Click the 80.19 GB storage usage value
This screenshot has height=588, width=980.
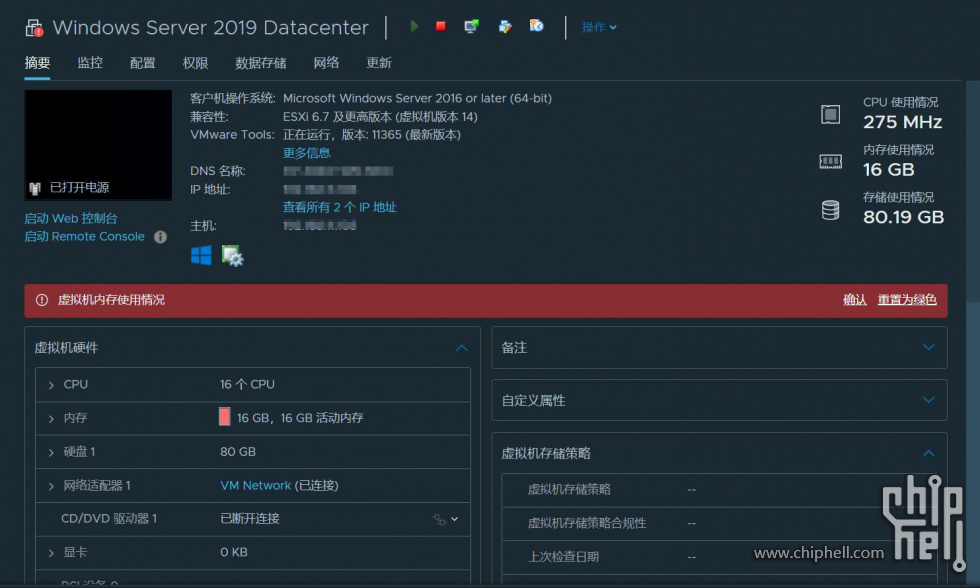[x=903, y=217]
